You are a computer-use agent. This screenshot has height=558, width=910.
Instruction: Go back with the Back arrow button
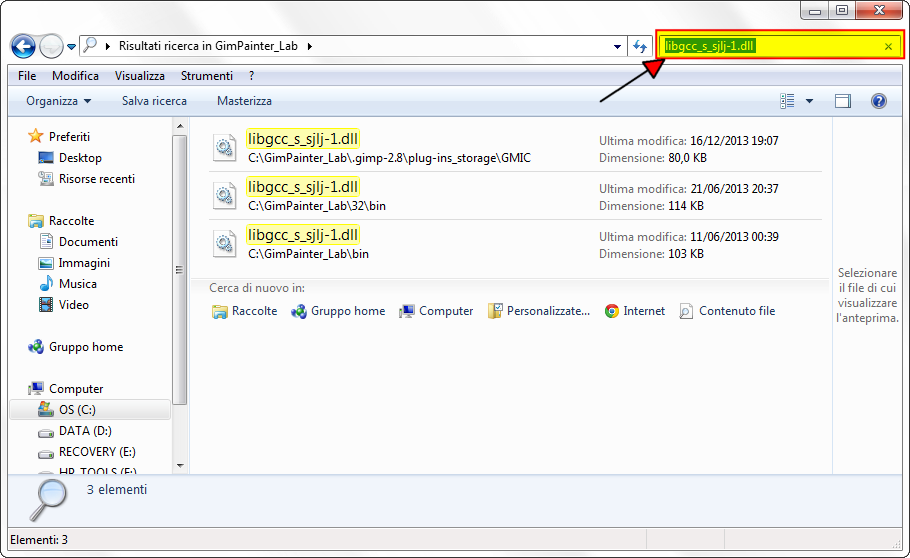tap(23, 46)
